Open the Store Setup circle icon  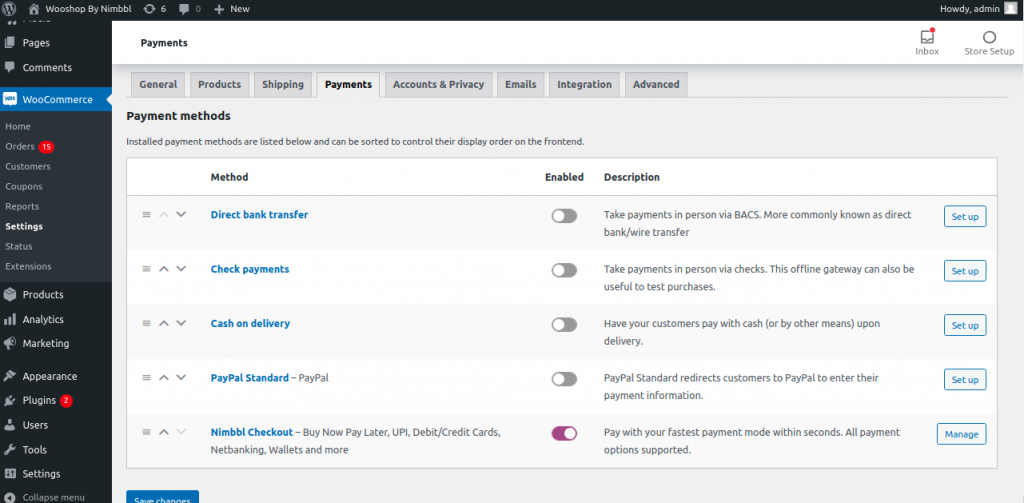(989, 37)
